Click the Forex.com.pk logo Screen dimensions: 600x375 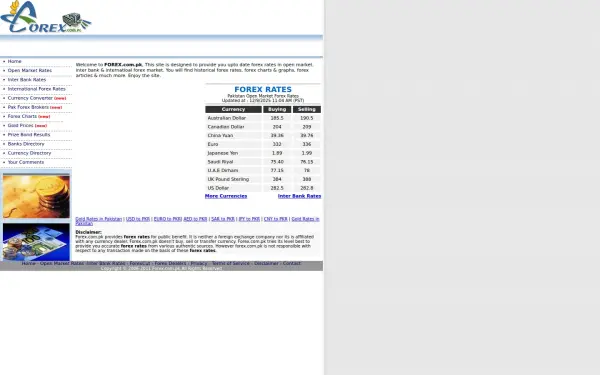[x=46, y=17]
